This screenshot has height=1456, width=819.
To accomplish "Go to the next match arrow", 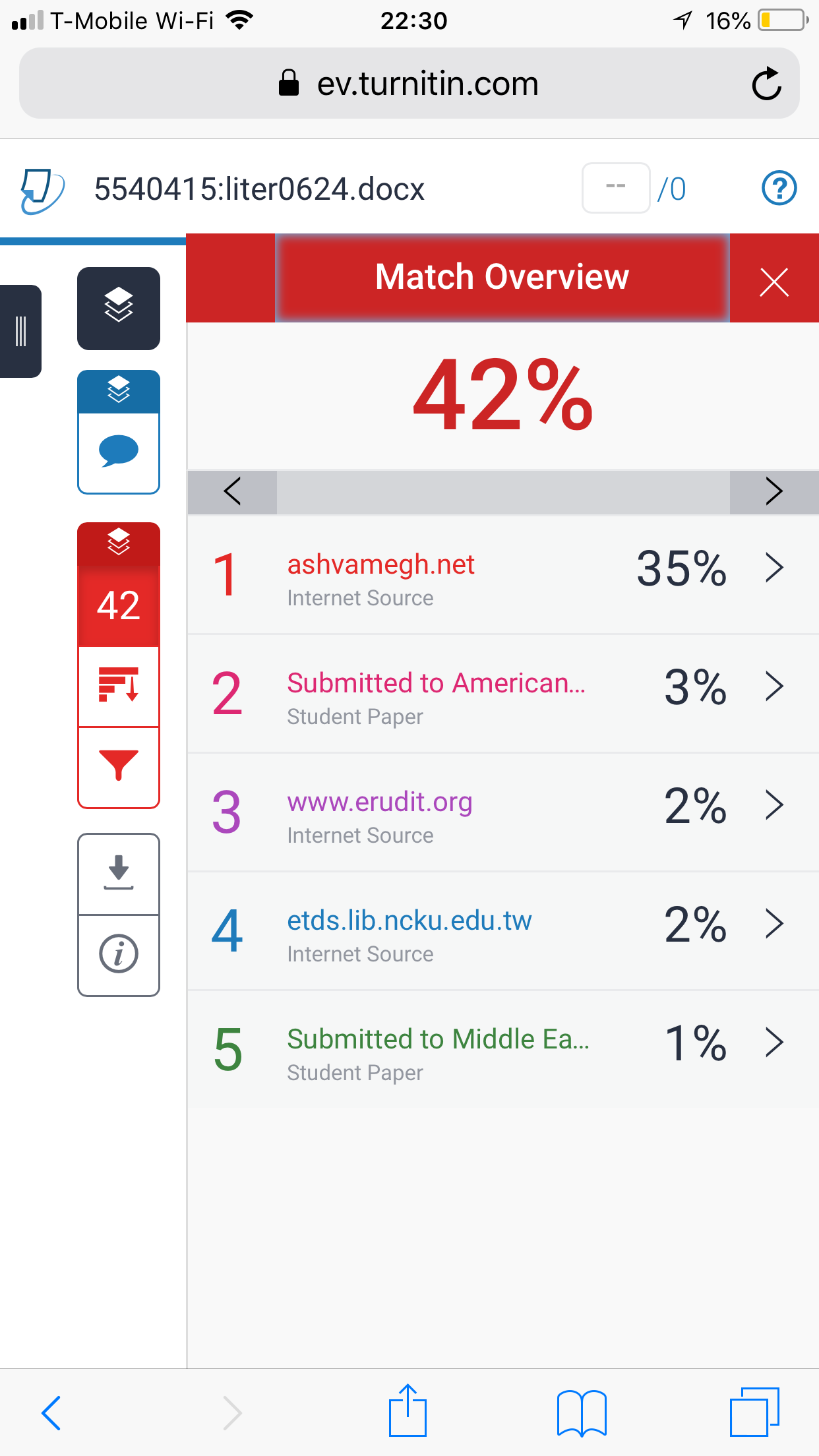I will coord(774,491).
